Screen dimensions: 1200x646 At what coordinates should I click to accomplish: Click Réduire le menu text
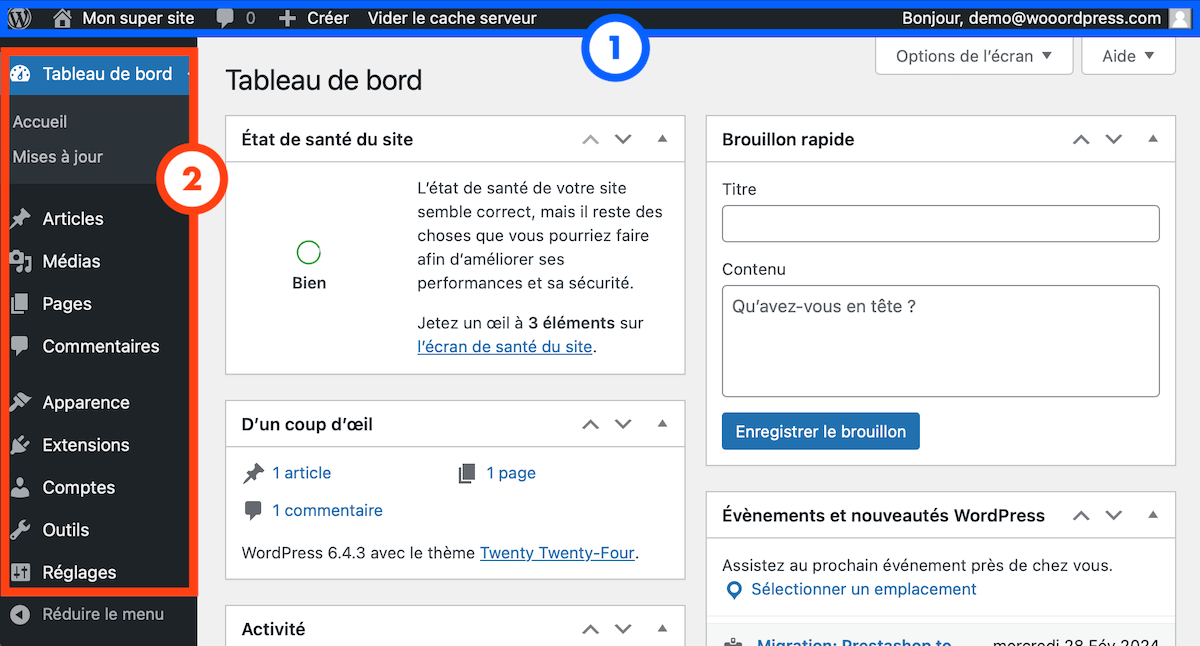(x=103, y=614)
